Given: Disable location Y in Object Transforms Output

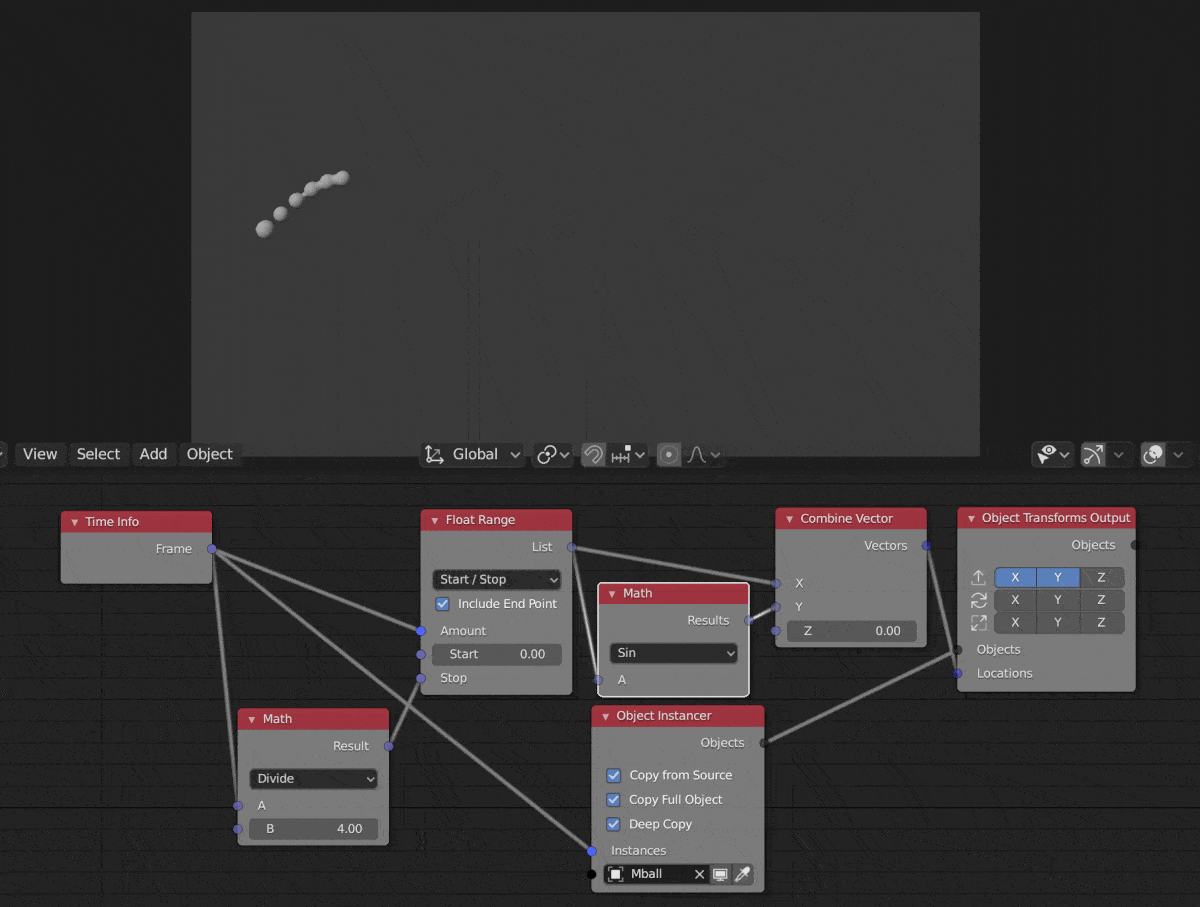Looking at the screenshot, I should tap(1058, 577).
